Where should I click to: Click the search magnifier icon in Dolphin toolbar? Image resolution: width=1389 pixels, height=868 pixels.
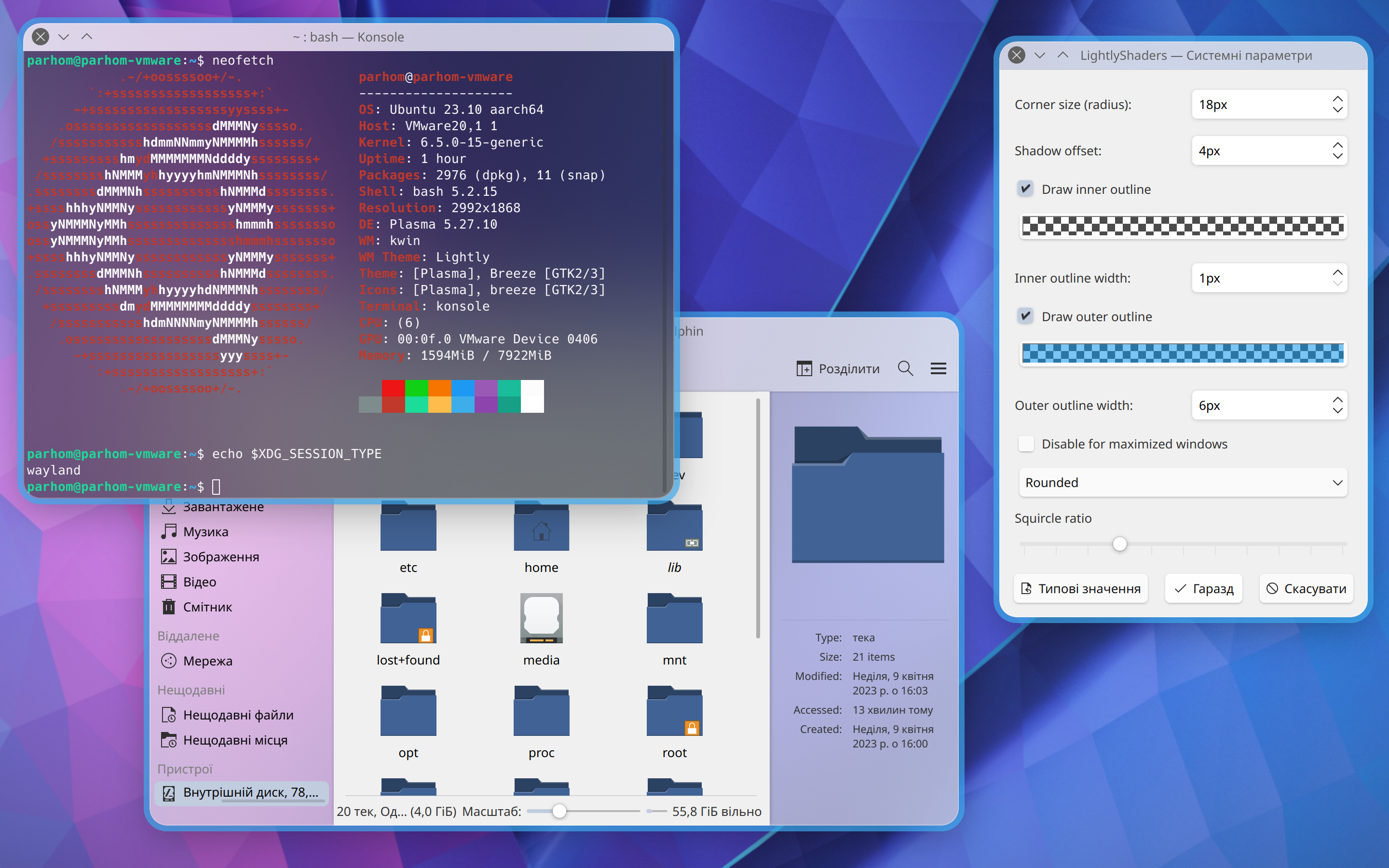[905, 368]
